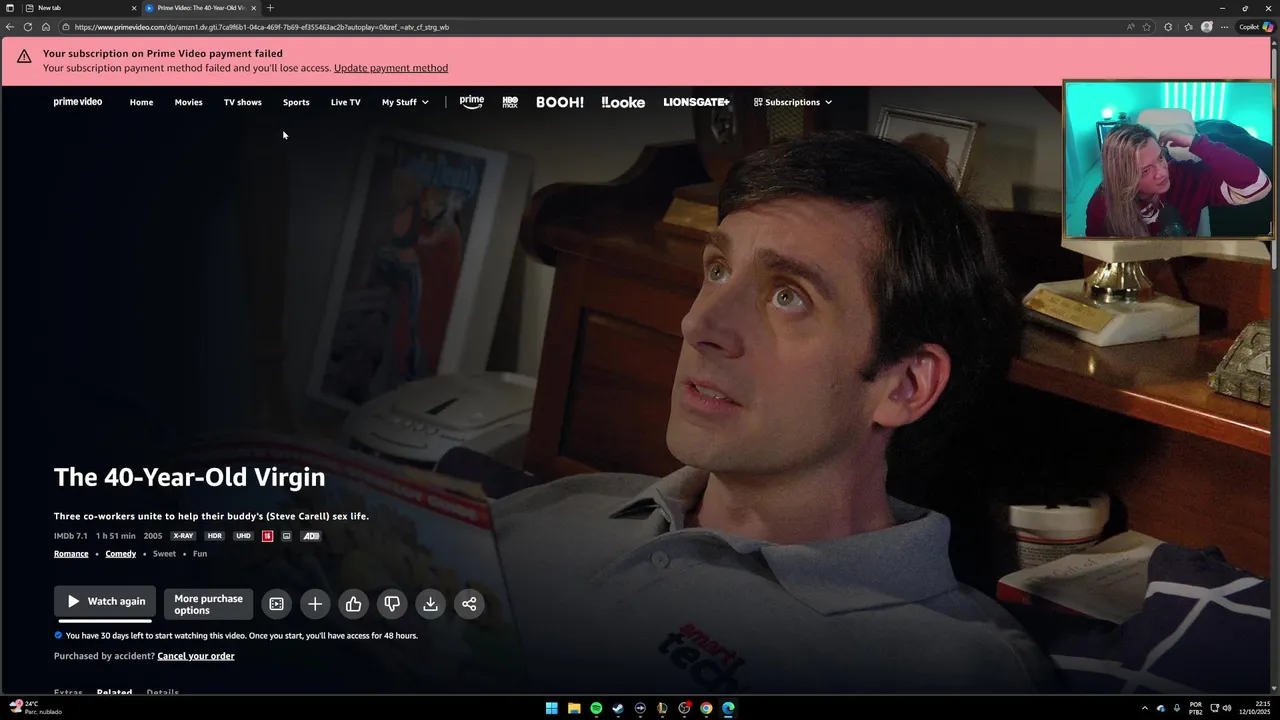Click browser Home button
The width and height of the screenshot is (1280, 720).
(46, 27)
